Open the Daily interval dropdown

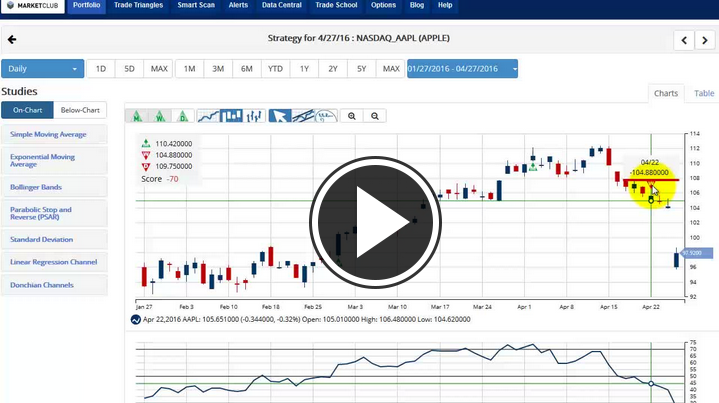43,69
